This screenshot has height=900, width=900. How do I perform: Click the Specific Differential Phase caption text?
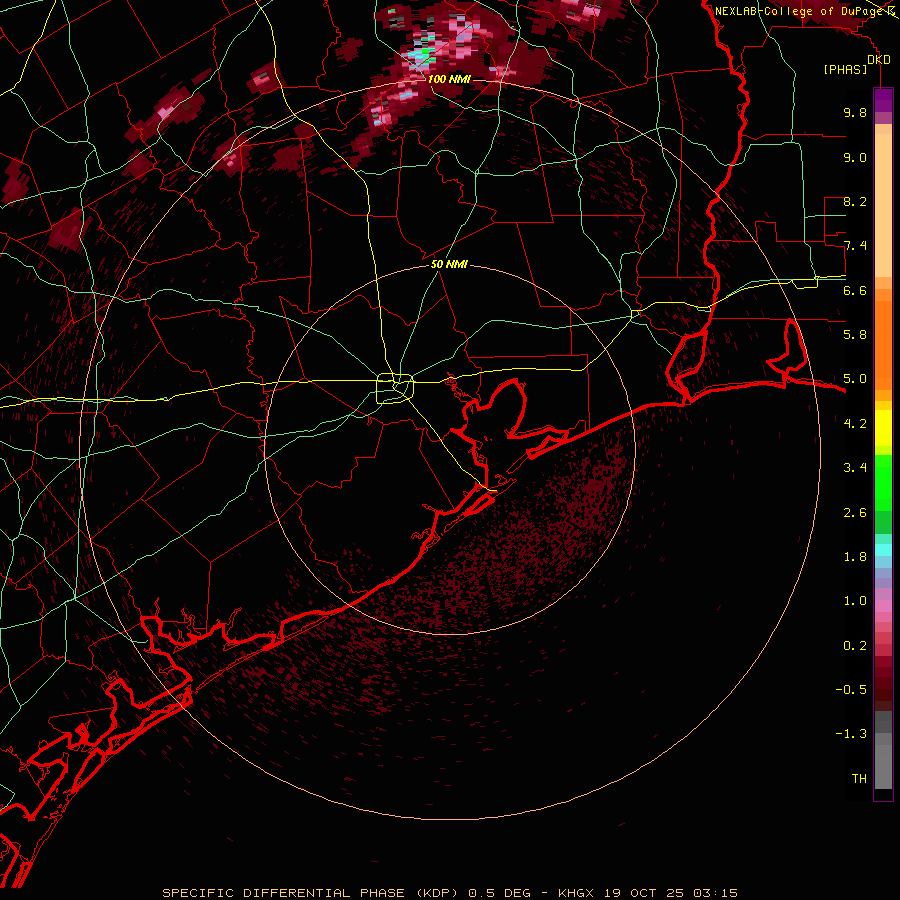[450, 893]
